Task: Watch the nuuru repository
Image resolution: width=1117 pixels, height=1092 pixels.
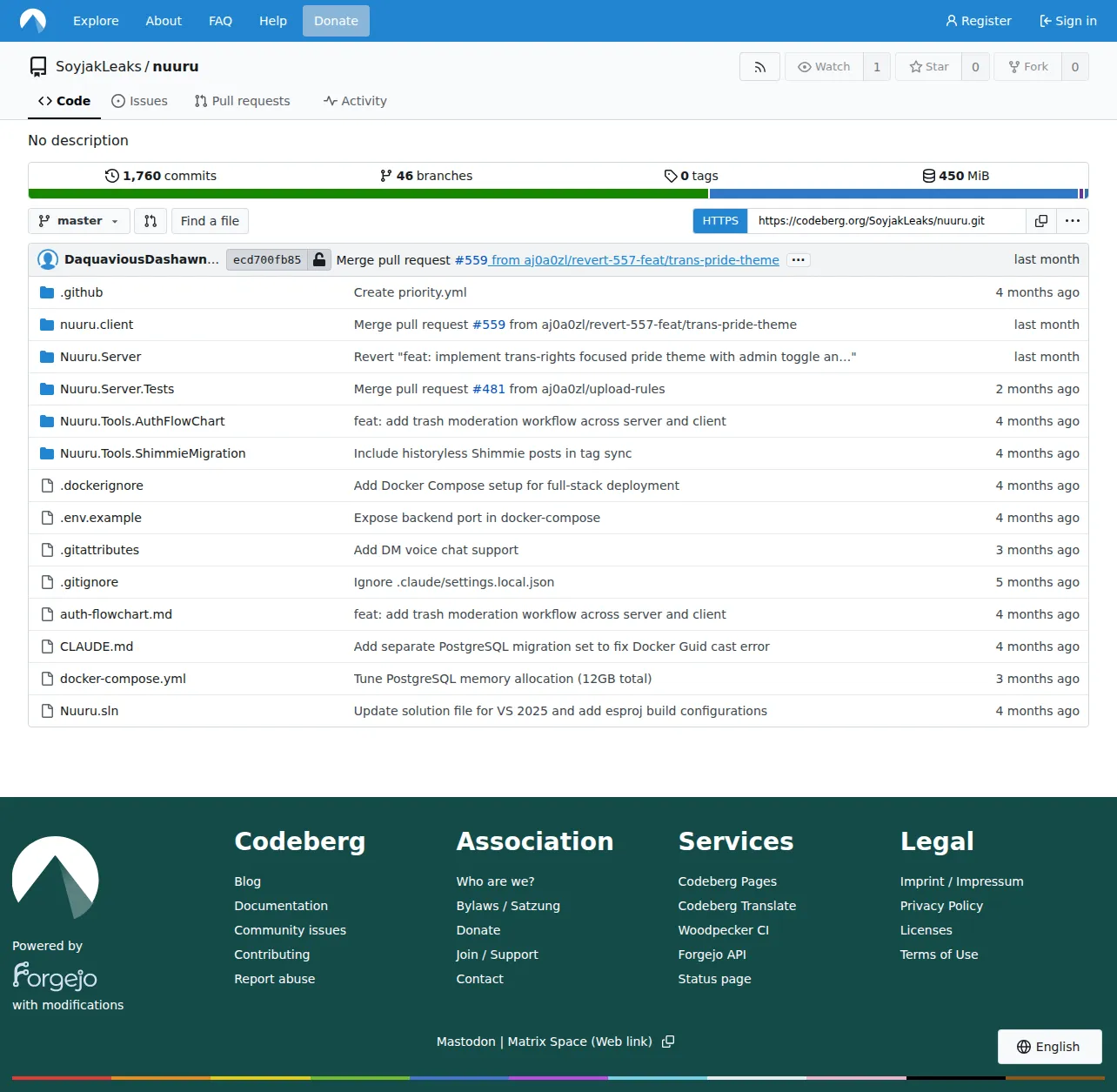Action: (x=824, y=67)
